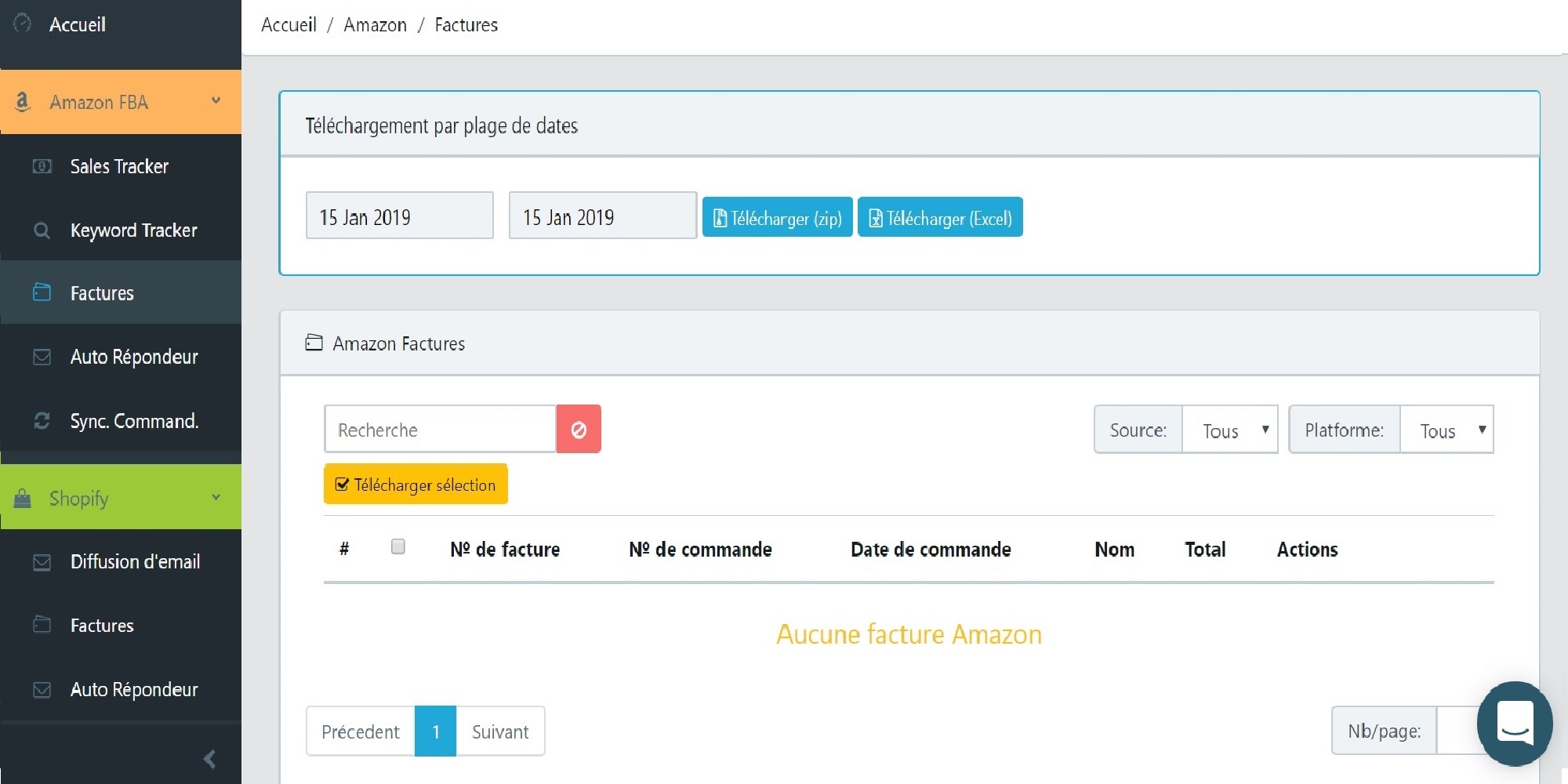
Task: Click the Accueil dashboard icon
Action: tap(23, 24)
